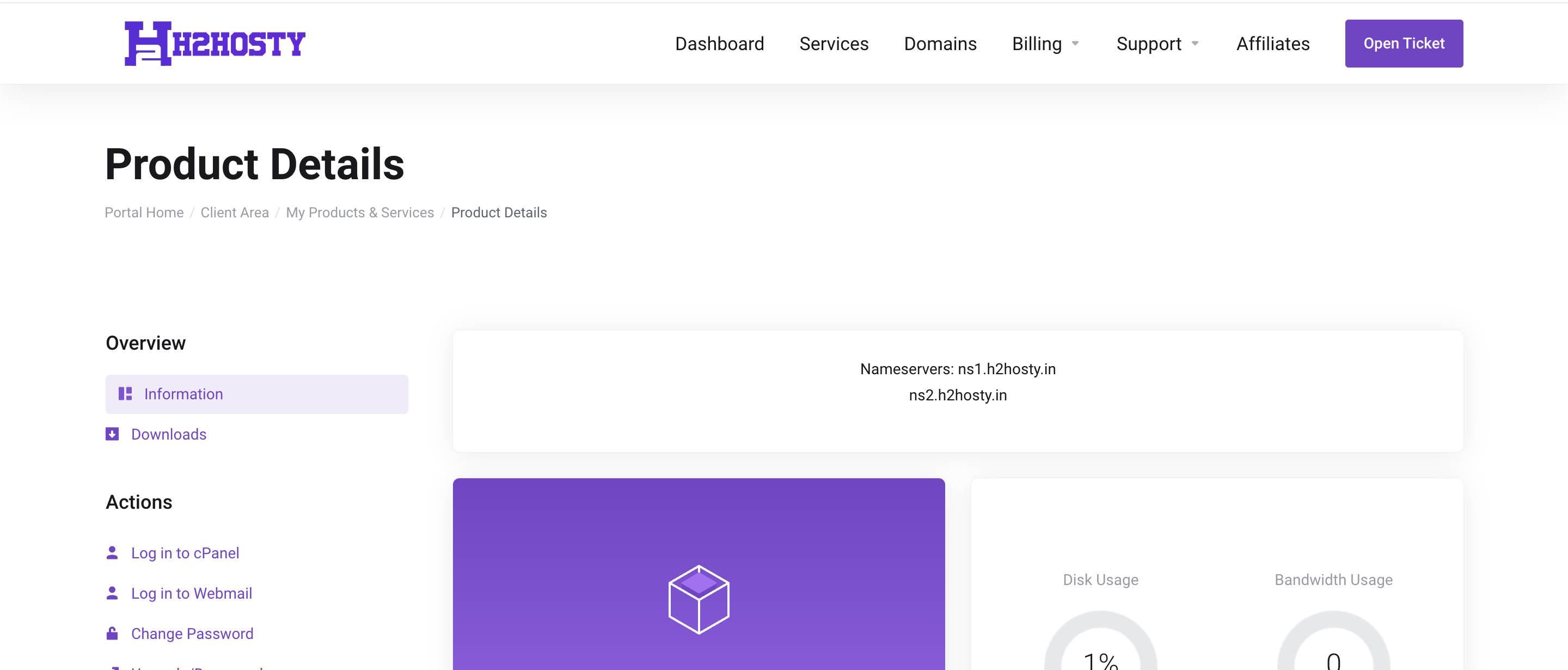Expand the Support dropdown menu
Screen dimensions: 1568x670
point(1157,44)
